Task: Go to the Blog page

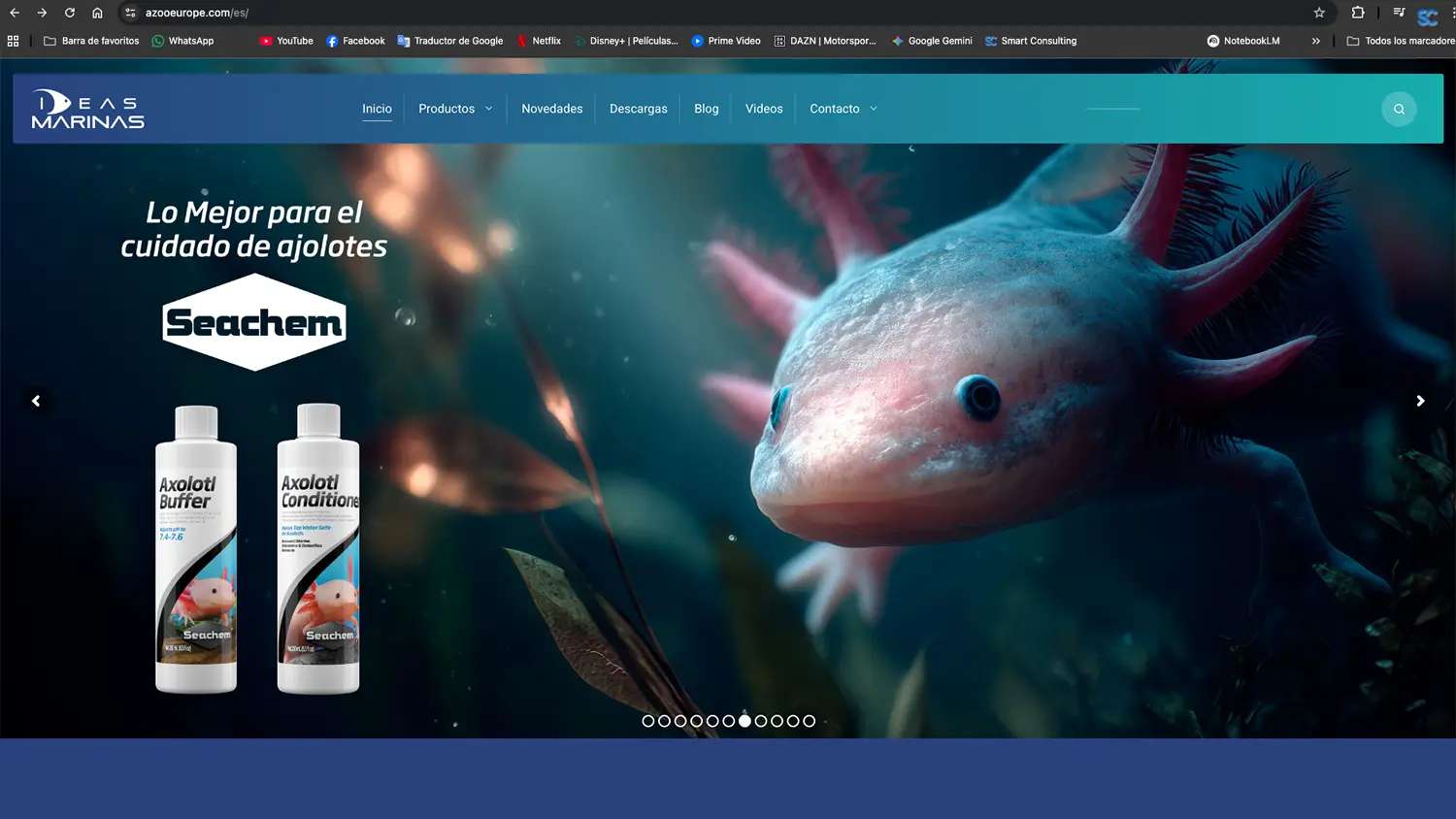Action: [706, 109]
